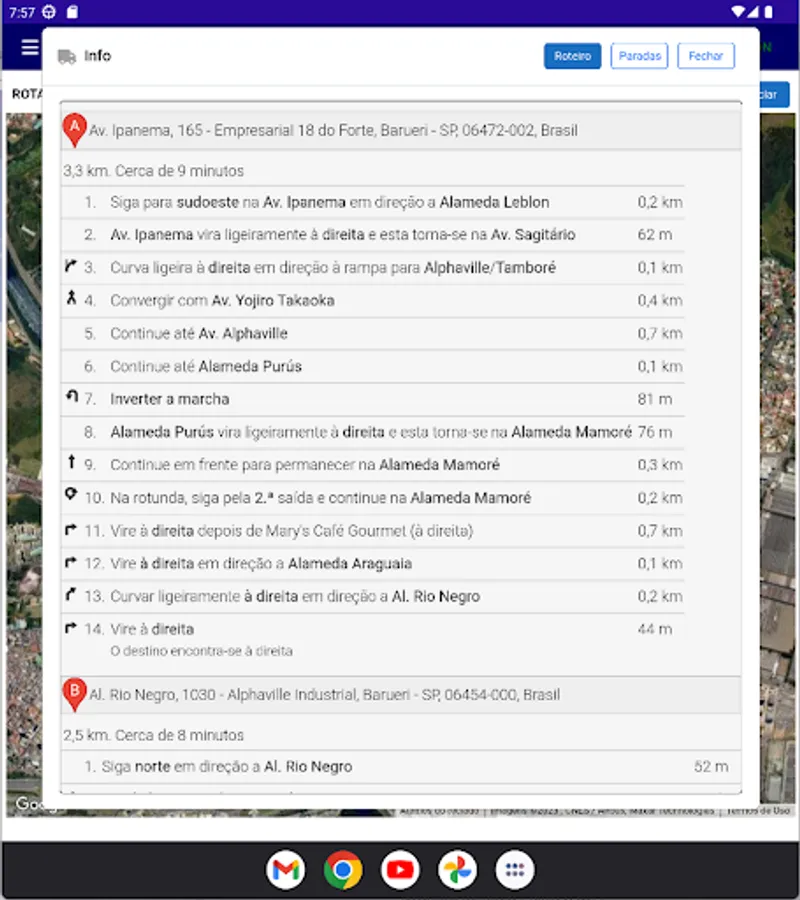Image resolution: width=800 pixels, height=900 pixels.
Task: Click slight-right arrow icon for step 3
Action: pos(71,266)
